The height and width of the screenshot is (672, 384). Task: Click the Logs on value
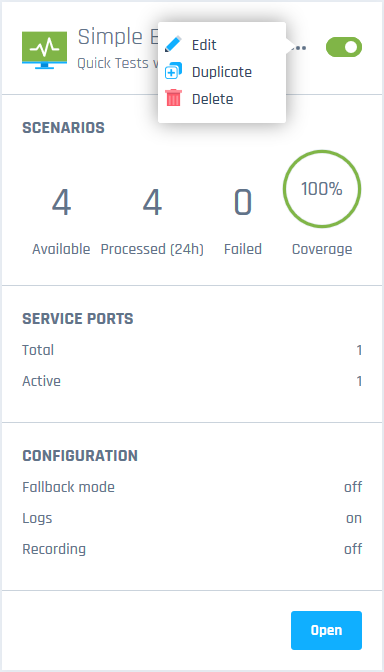(x=354, y=518)
